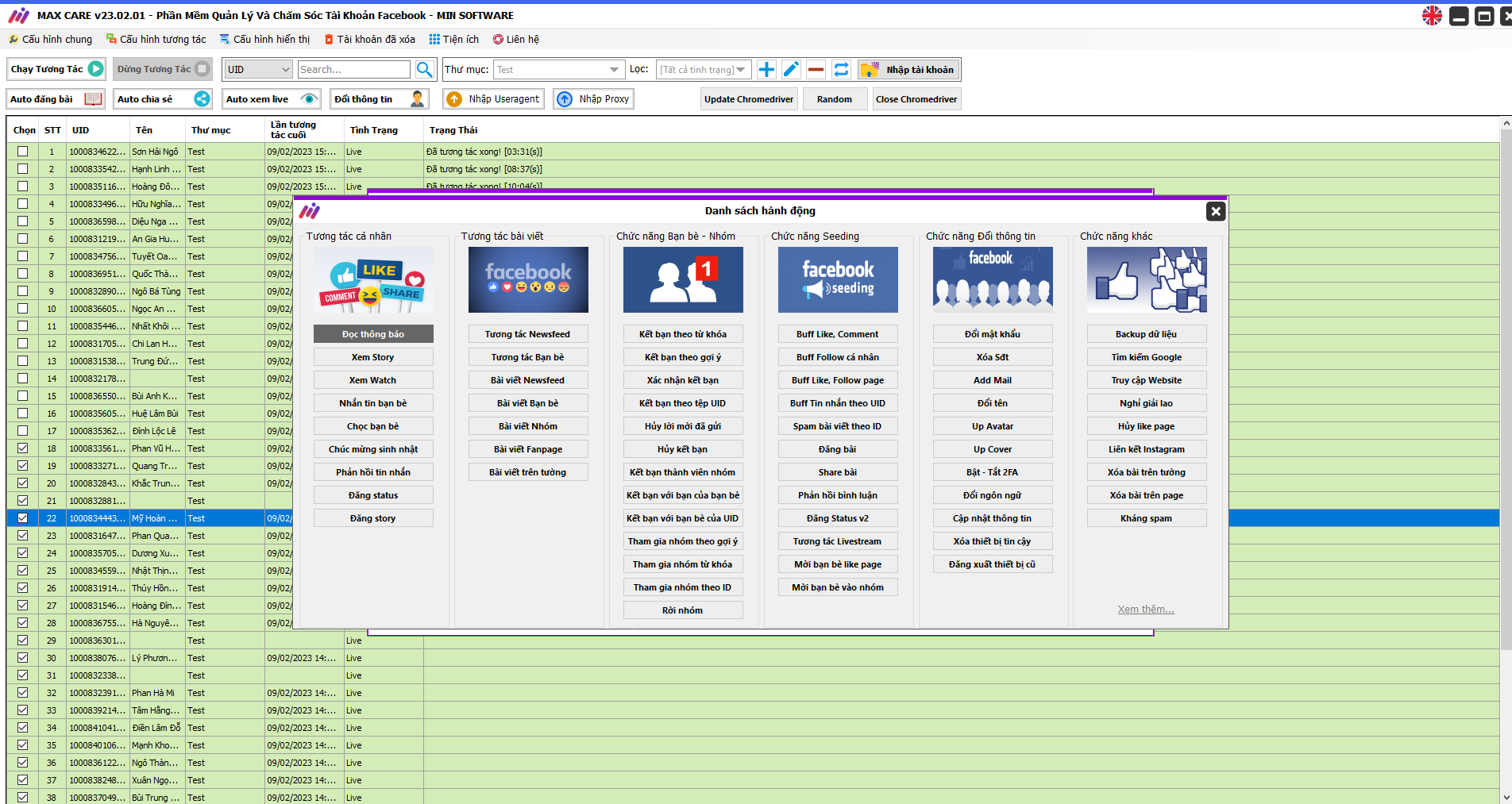This screenshot has height=804, width=1512.
Task: Click the magnifier search icon
Action: tap(425, 70)
